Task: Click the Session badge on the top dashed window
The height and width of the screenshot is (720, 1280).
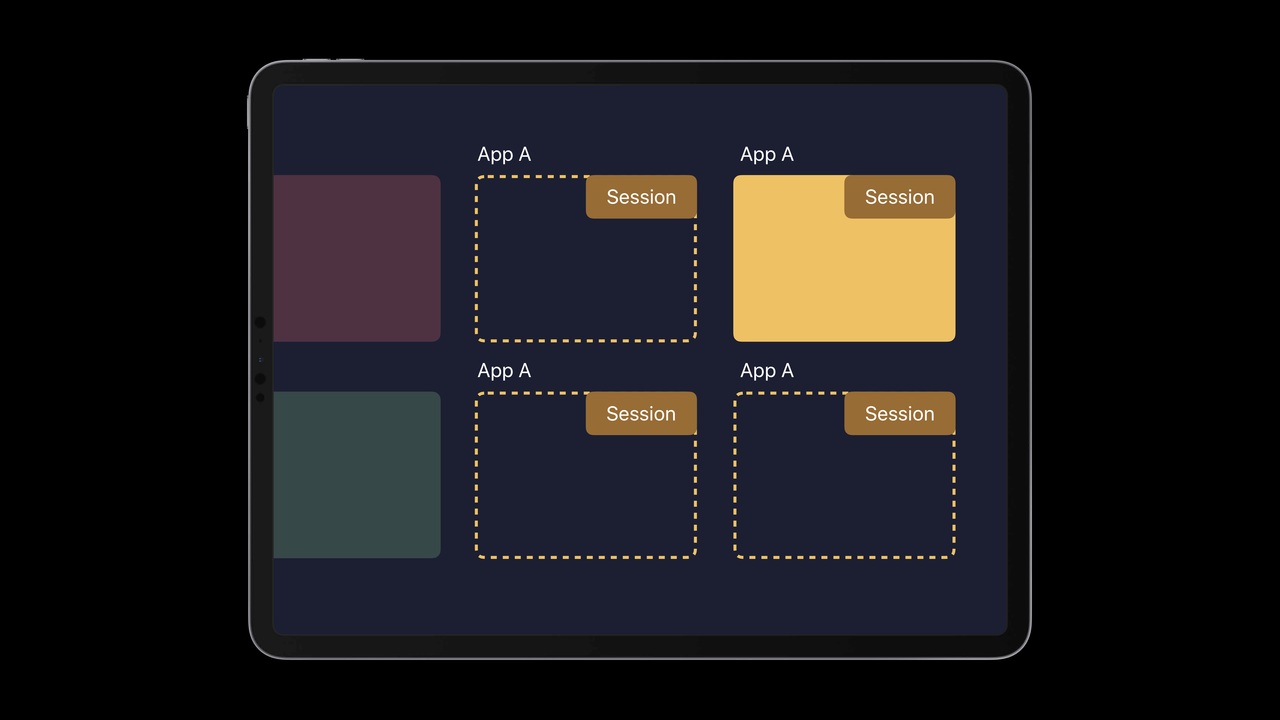Action: (641, 197)
